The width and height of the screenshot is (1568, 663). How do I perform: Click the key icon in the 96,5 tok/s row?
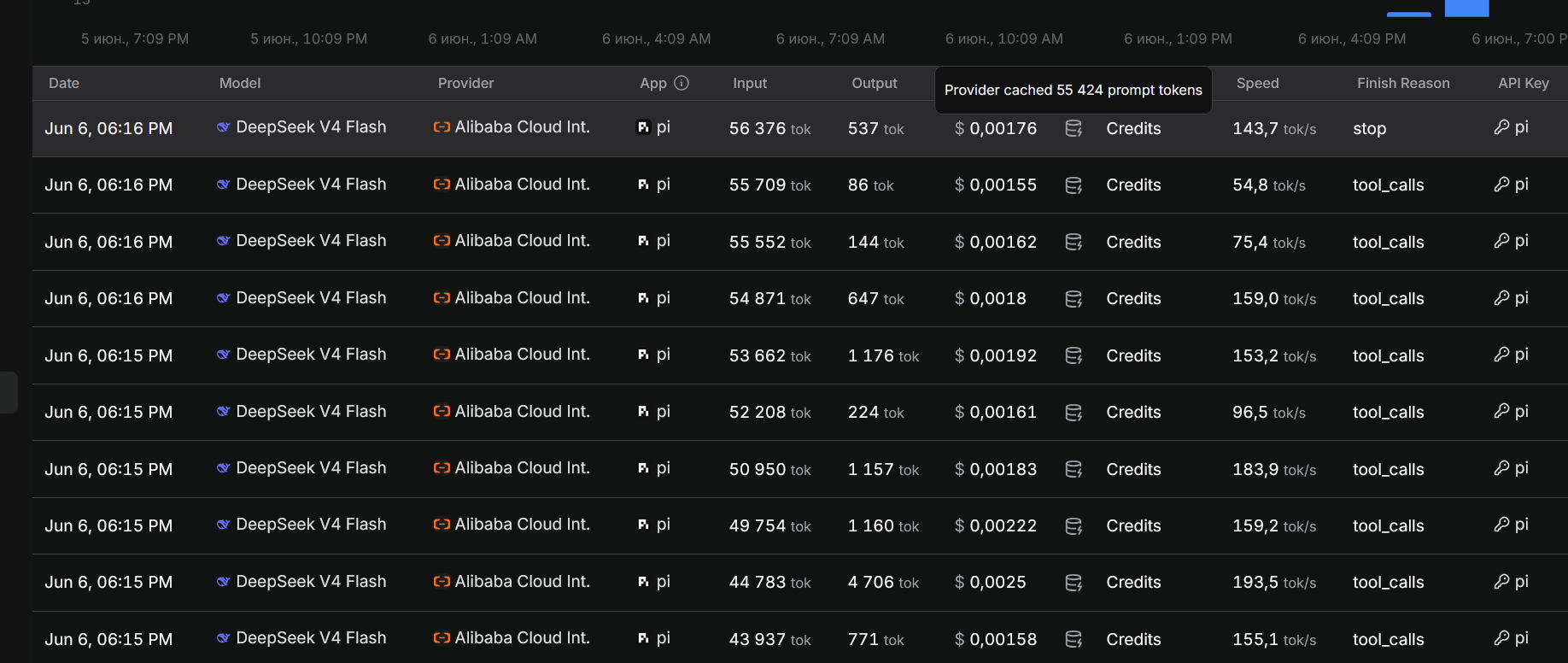[1501, 411]
